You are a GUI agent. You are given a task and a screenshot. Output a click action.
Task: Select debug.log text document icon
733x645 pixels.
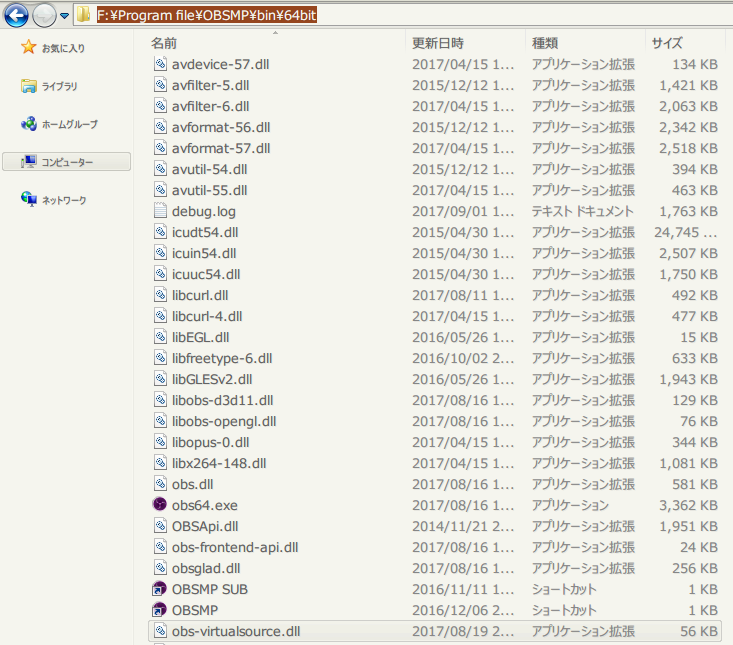coord(160,211)
